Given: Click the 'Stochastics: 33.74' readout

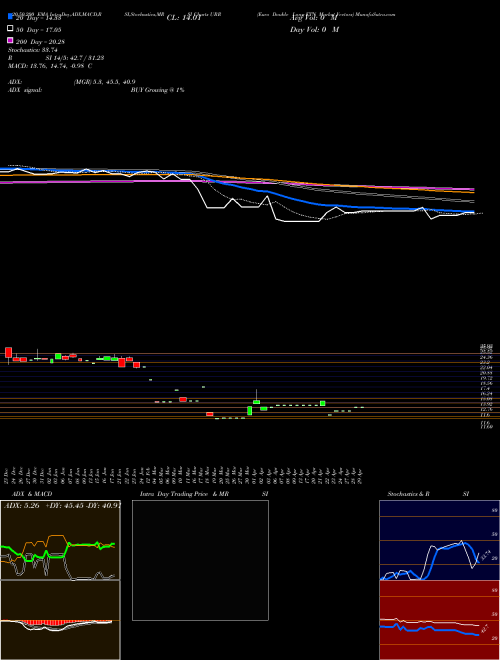Looking at the screenshot, I should [32, 50].
